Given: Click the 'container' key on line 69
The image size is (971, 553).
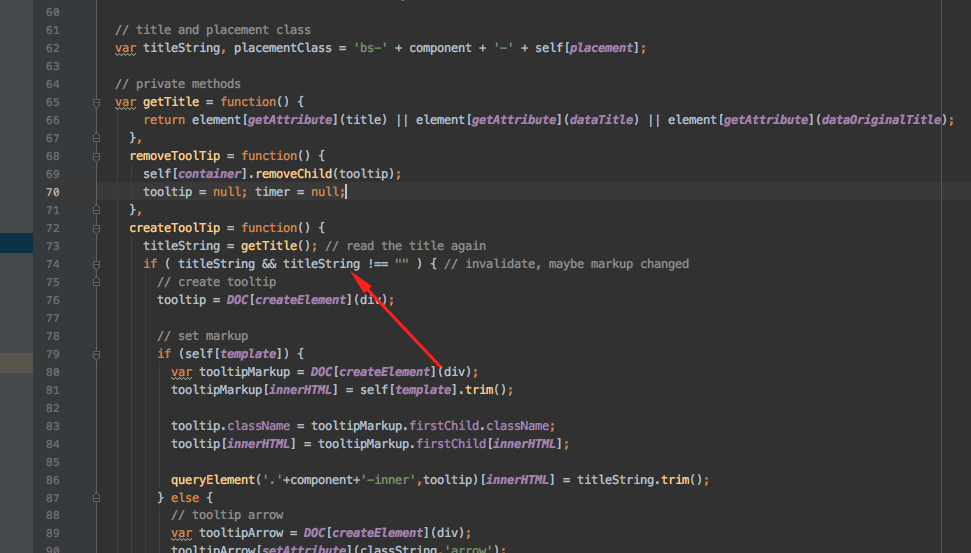Looking at the screenshot, I should click(x=210, y=173).
